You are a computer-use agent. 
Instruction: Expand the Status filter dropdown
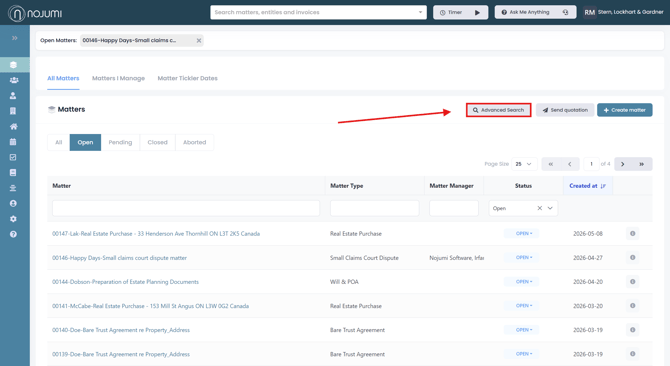(x=550, y=208)
